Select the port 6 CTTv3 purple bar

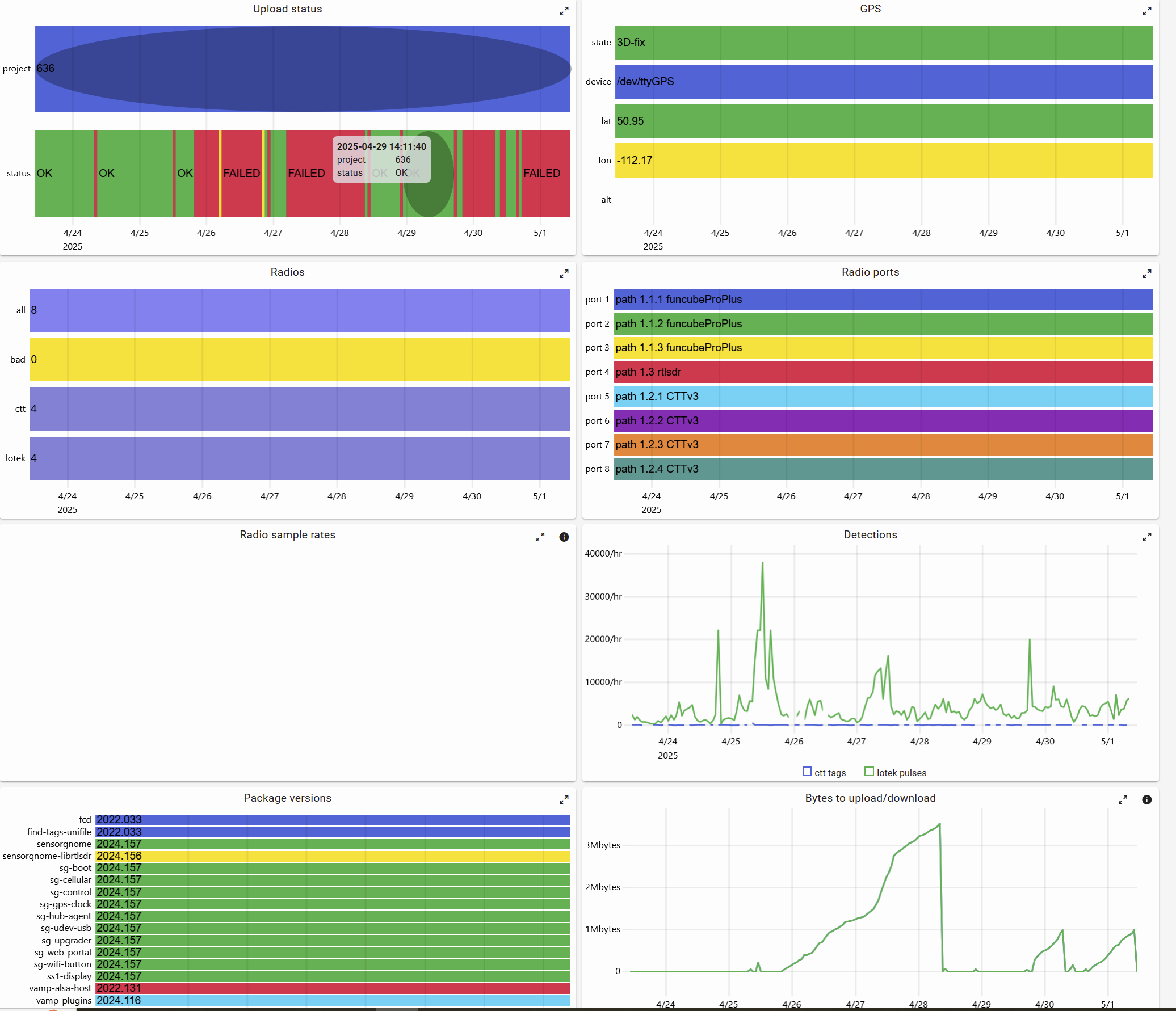pyautogui.click(x=883, y=421)
